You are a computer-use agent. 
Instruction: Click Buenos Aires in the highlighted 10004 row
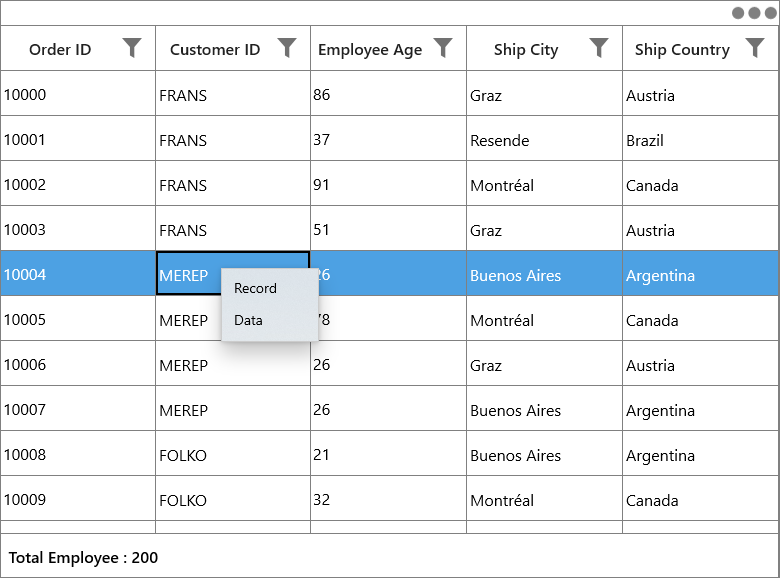point(544,274)
